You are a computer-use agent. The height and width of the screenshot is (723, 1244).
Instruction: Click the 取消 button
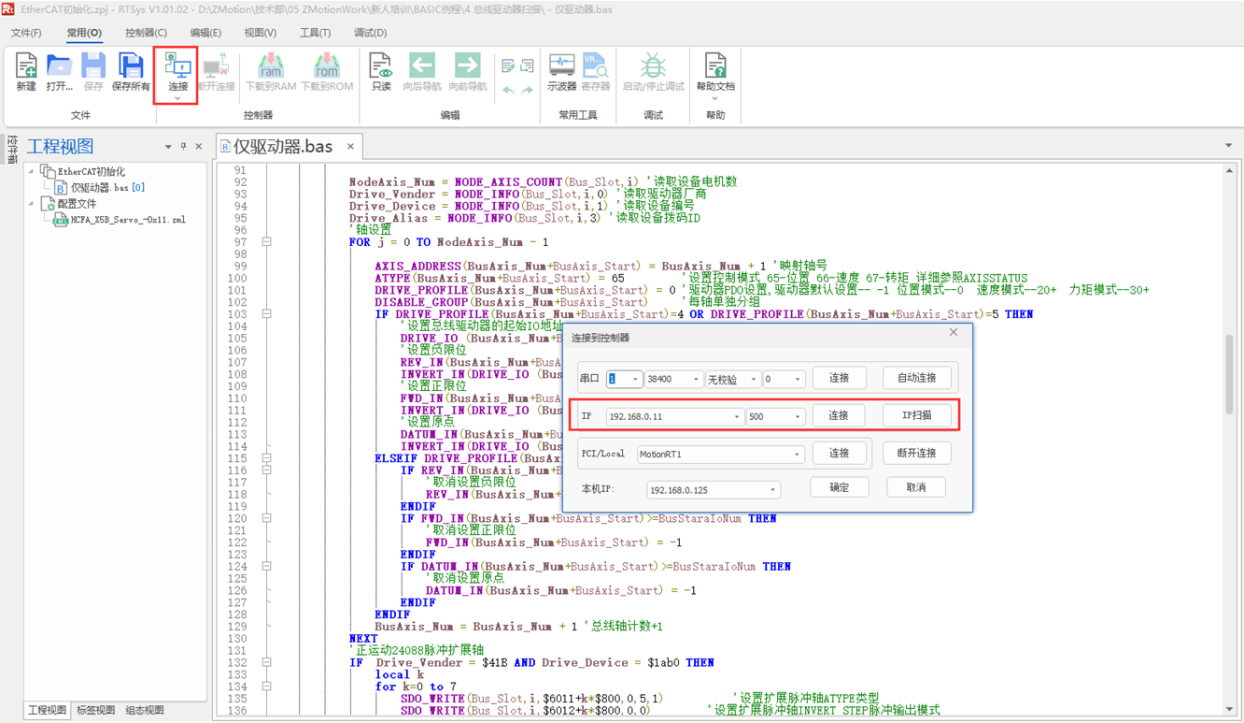[916, 487]
